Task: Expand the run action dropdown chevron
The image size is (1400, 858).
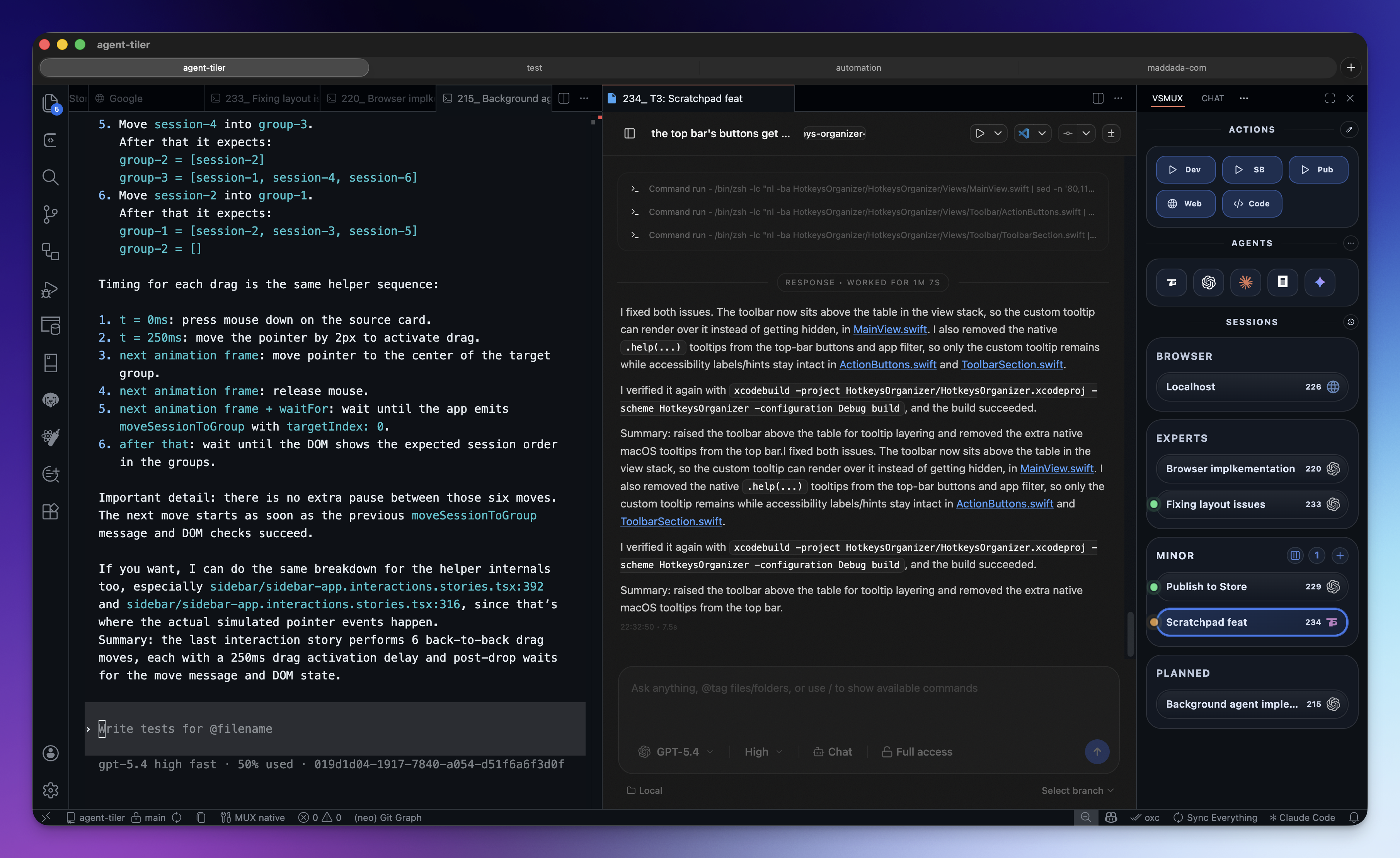Action: [x=998, y=133]
